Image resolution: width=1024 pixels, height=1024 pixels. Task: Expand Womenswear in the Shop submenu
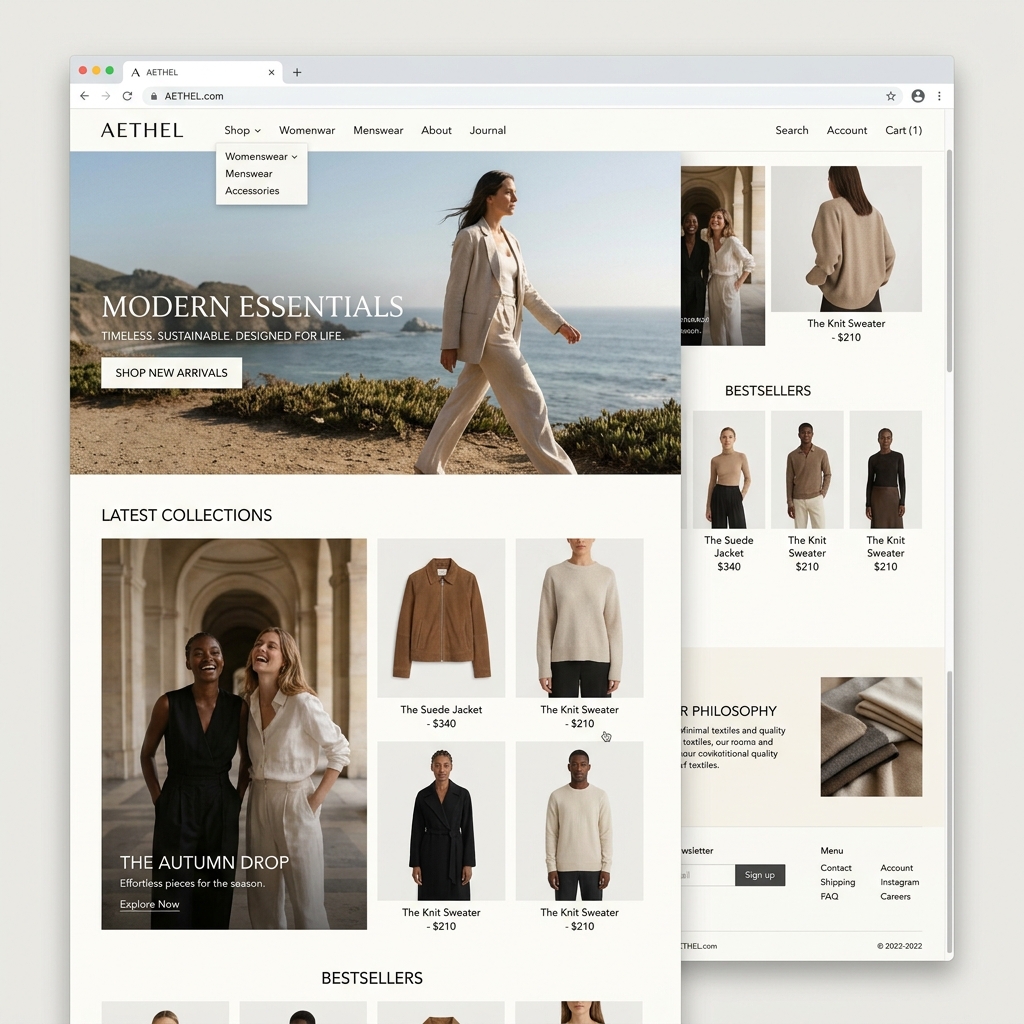click(261, 157)
